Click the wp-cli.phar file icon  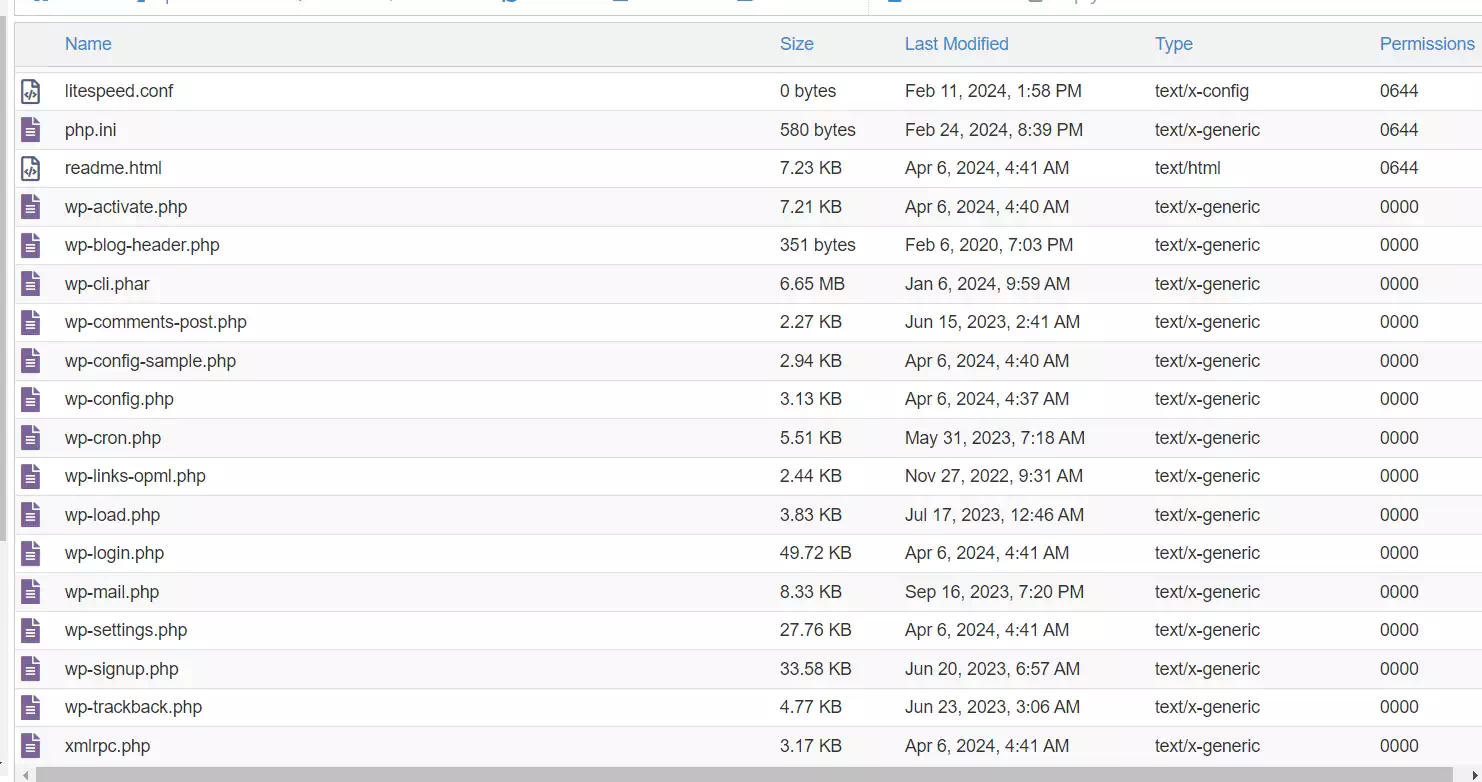pyautogui.click(x=31, y=284)
